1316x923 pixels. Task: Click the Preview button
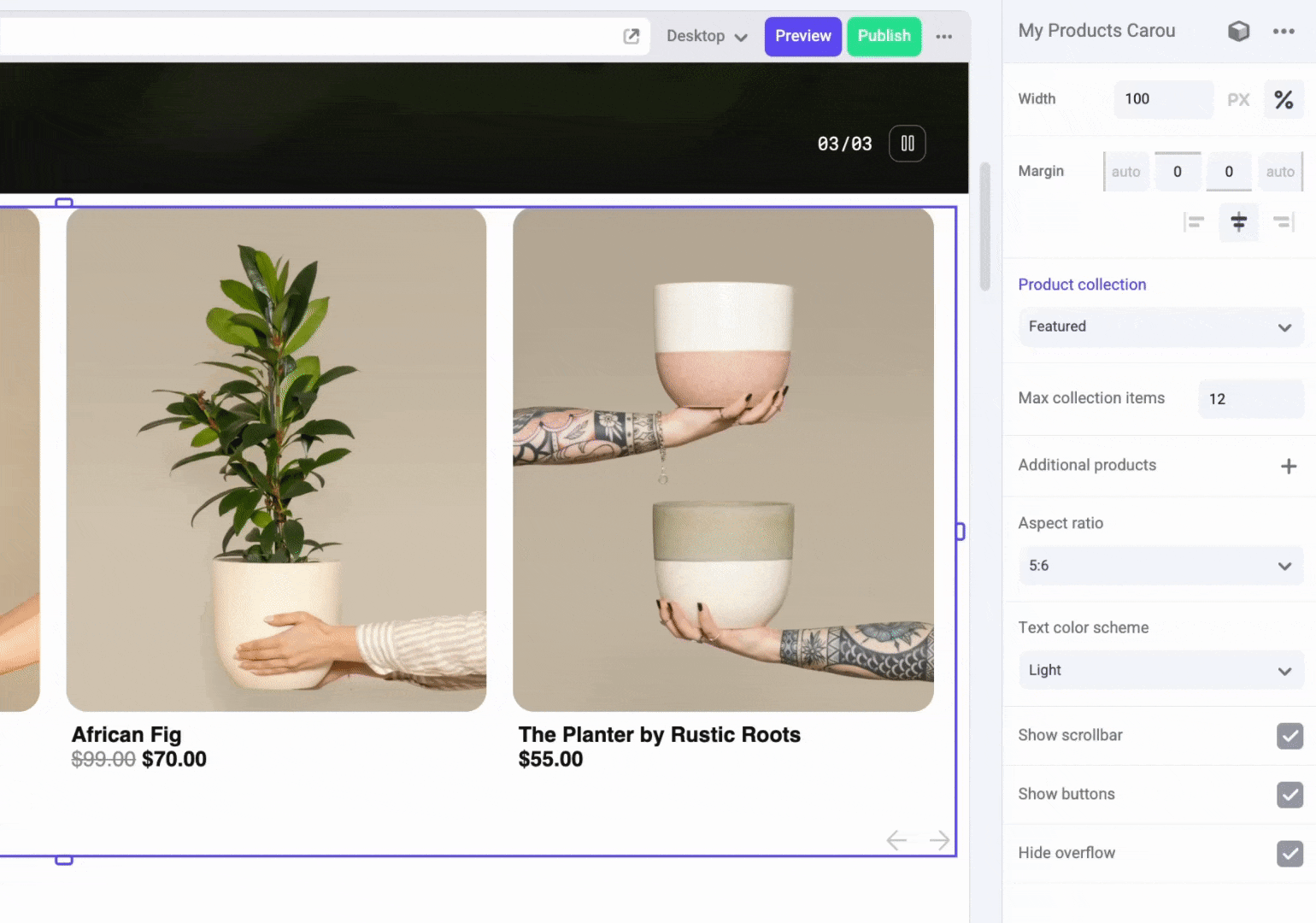pyautogui.click(x=802, y=36)
